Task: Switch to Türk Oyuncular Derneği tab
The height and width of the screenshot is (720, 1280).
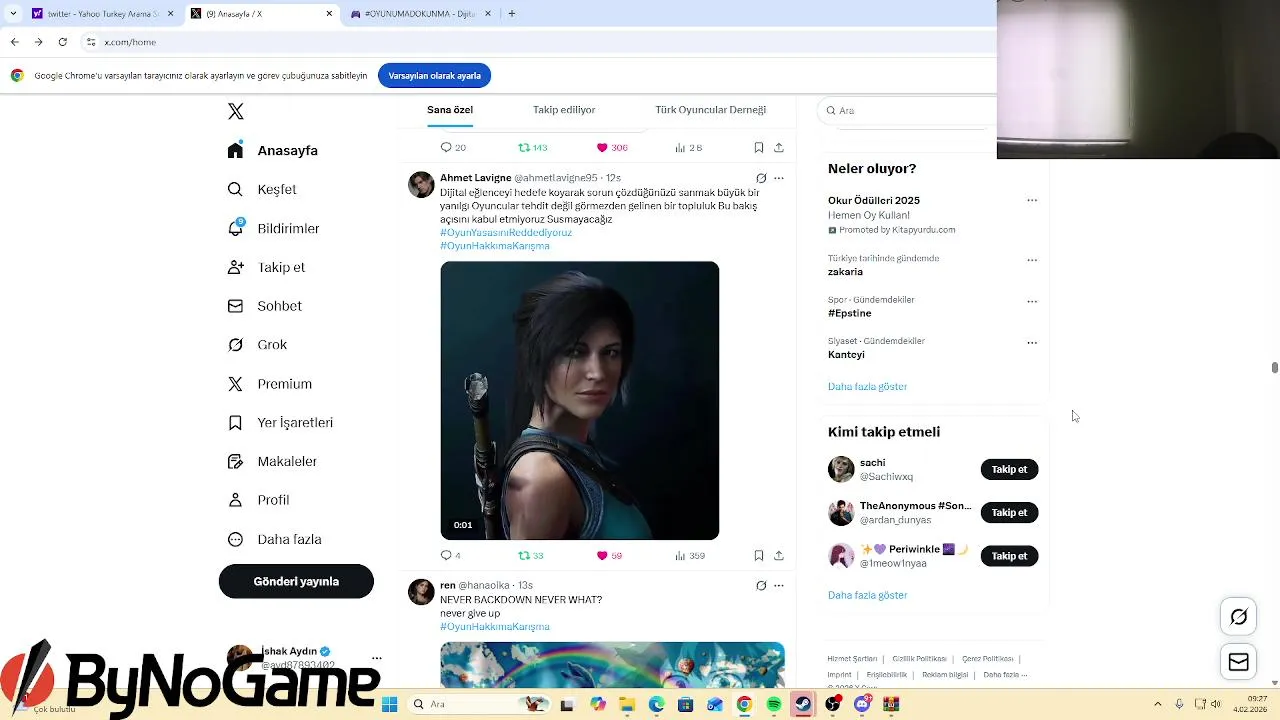Action: pyautogui.click(x=710, y=110)
